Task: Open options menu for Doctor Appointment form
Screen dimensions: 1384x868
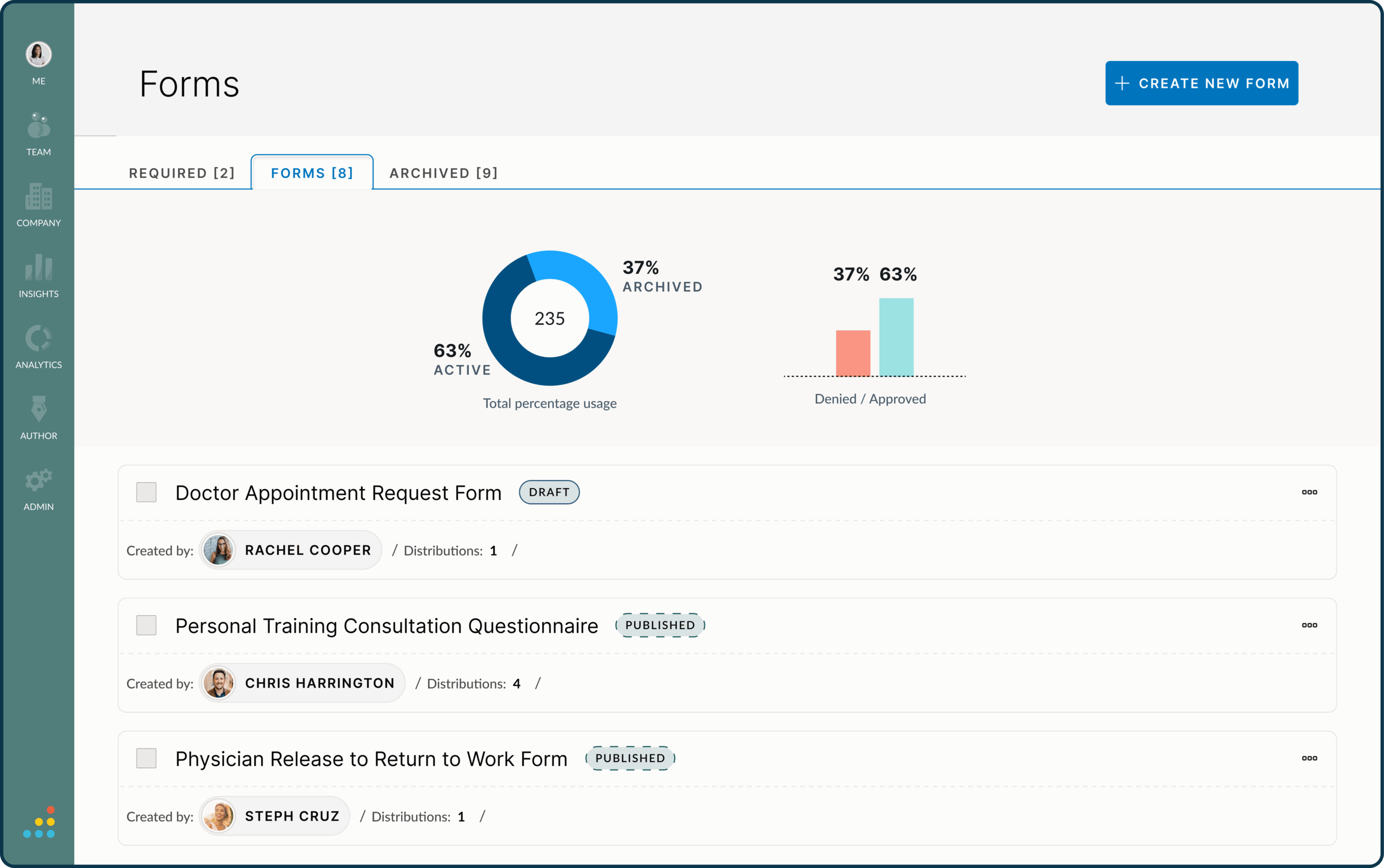Action: pyautogui.click(x=1310, y=492)
